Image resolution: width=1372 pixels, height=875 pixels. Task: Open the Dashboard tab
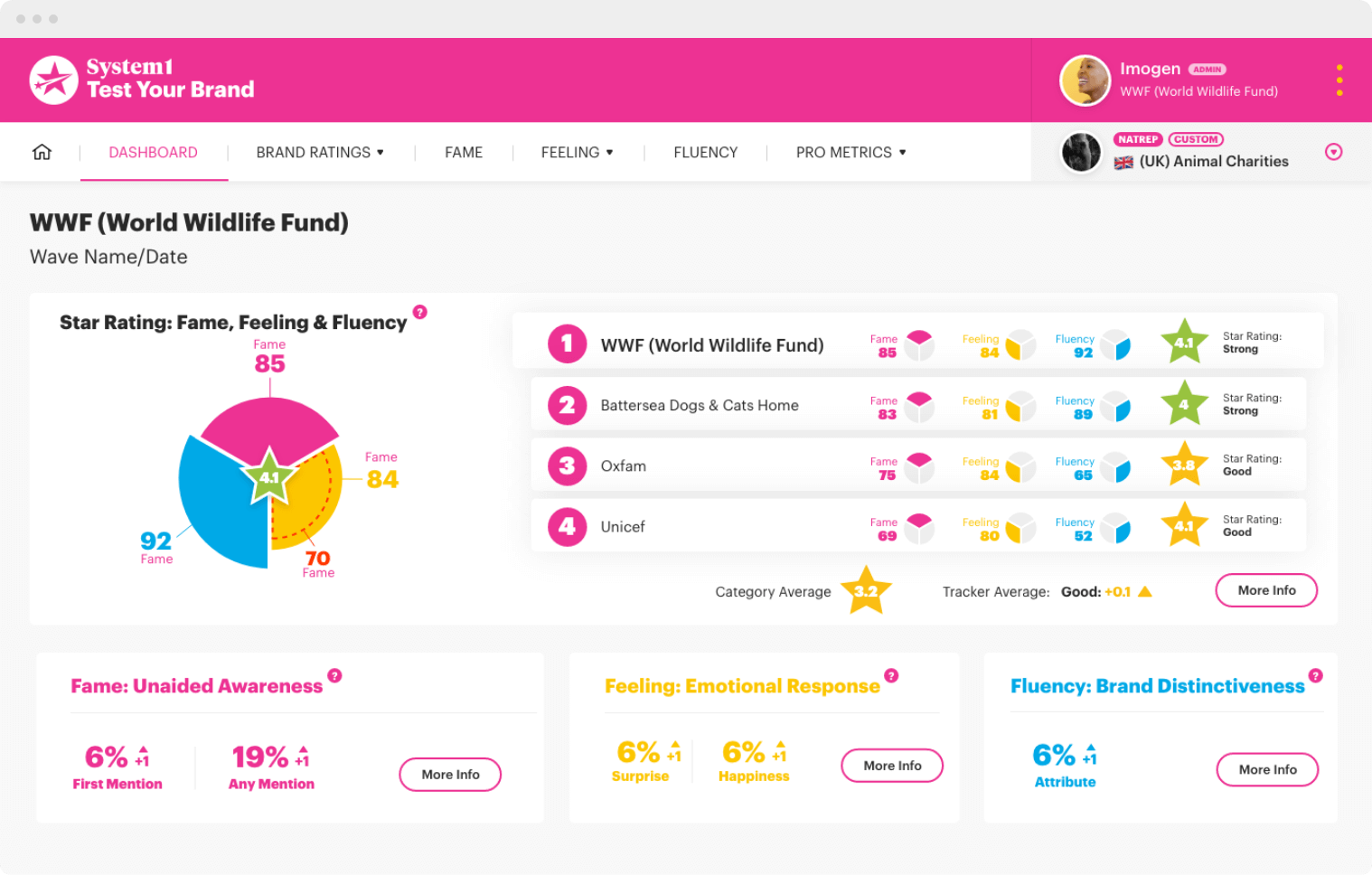pyautogui.click(x=154, y=152)
